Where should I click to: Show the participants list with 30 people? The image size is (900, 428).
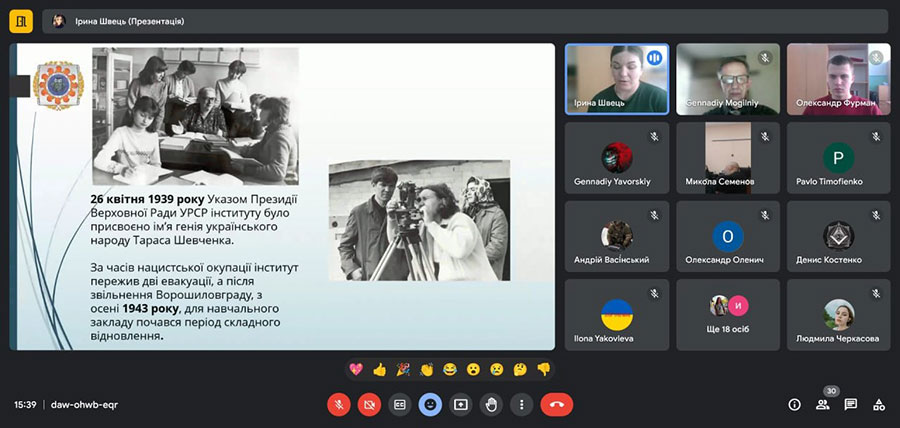click(823, 404)
